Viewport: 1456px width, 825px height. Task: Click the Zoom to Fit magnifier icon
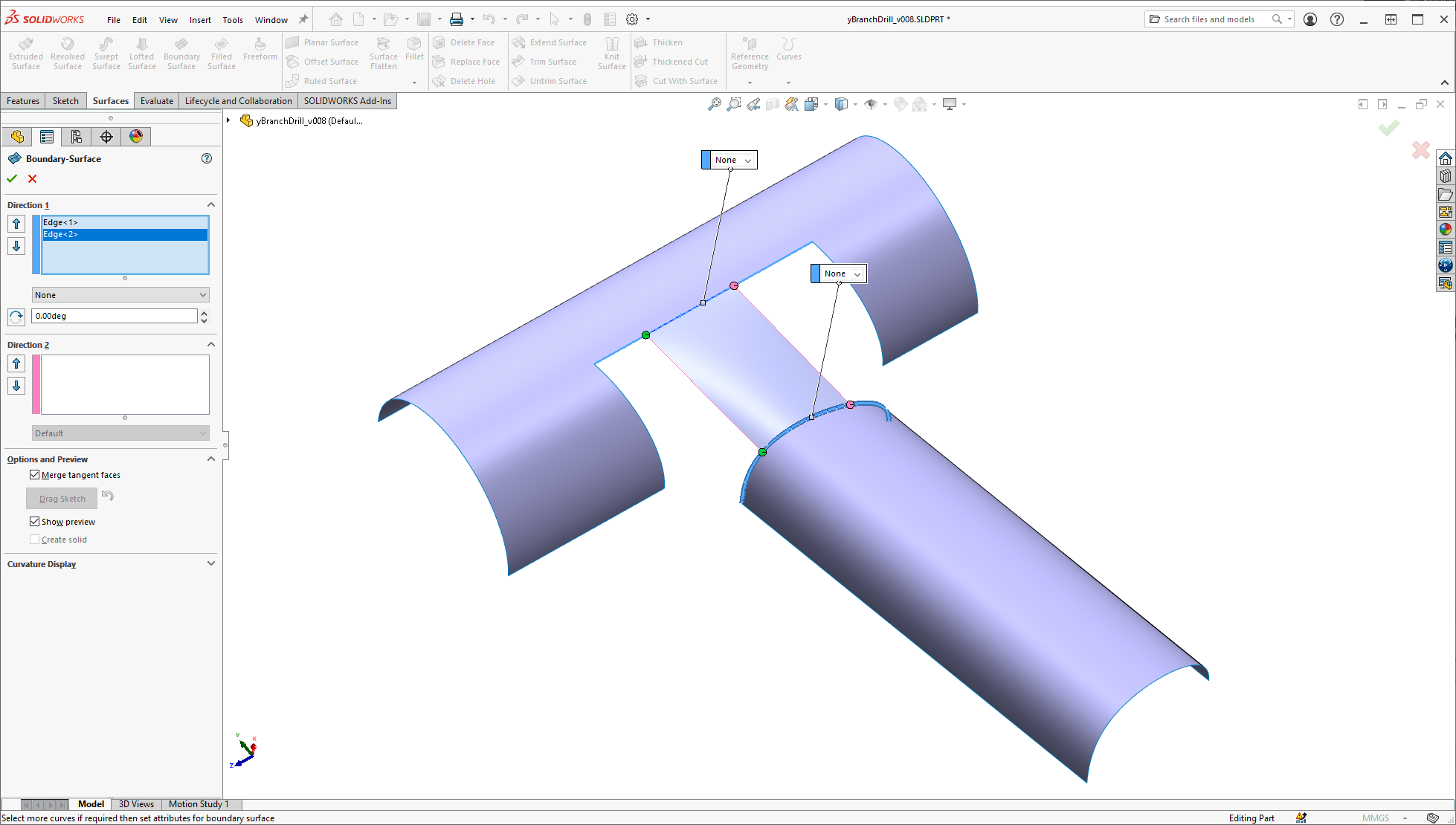[714, 104]
